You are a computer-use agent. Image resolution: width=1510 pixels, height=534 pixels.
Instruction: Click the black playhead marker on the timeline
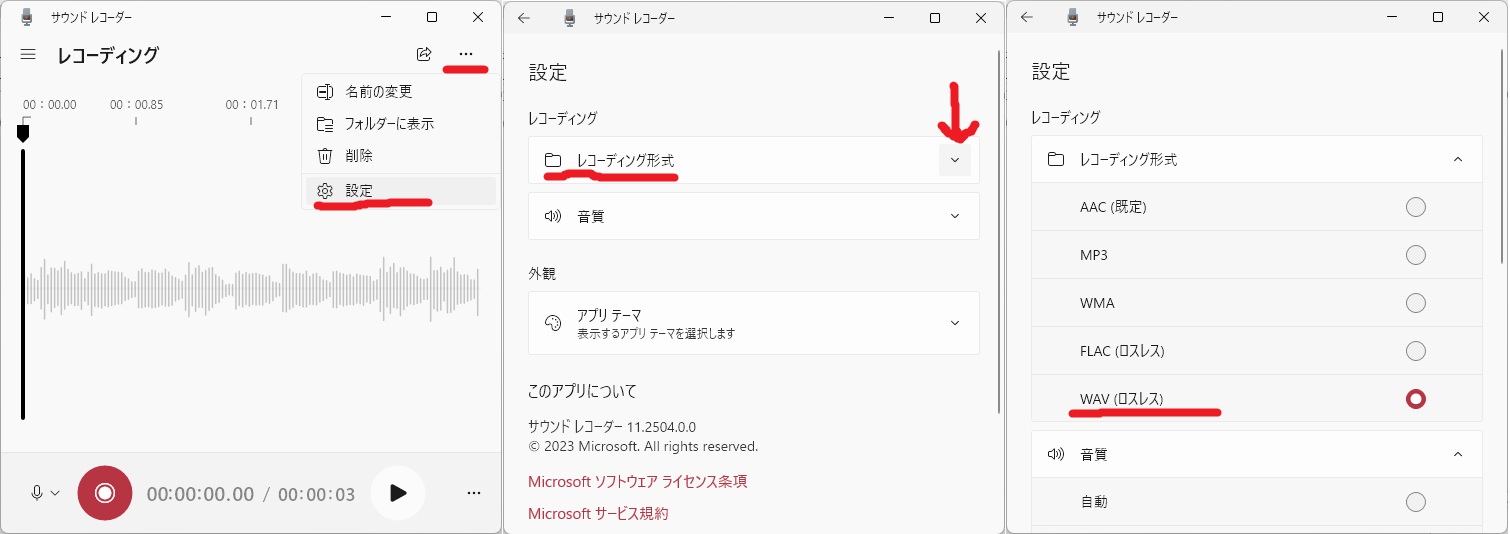(x=23, y=132)
